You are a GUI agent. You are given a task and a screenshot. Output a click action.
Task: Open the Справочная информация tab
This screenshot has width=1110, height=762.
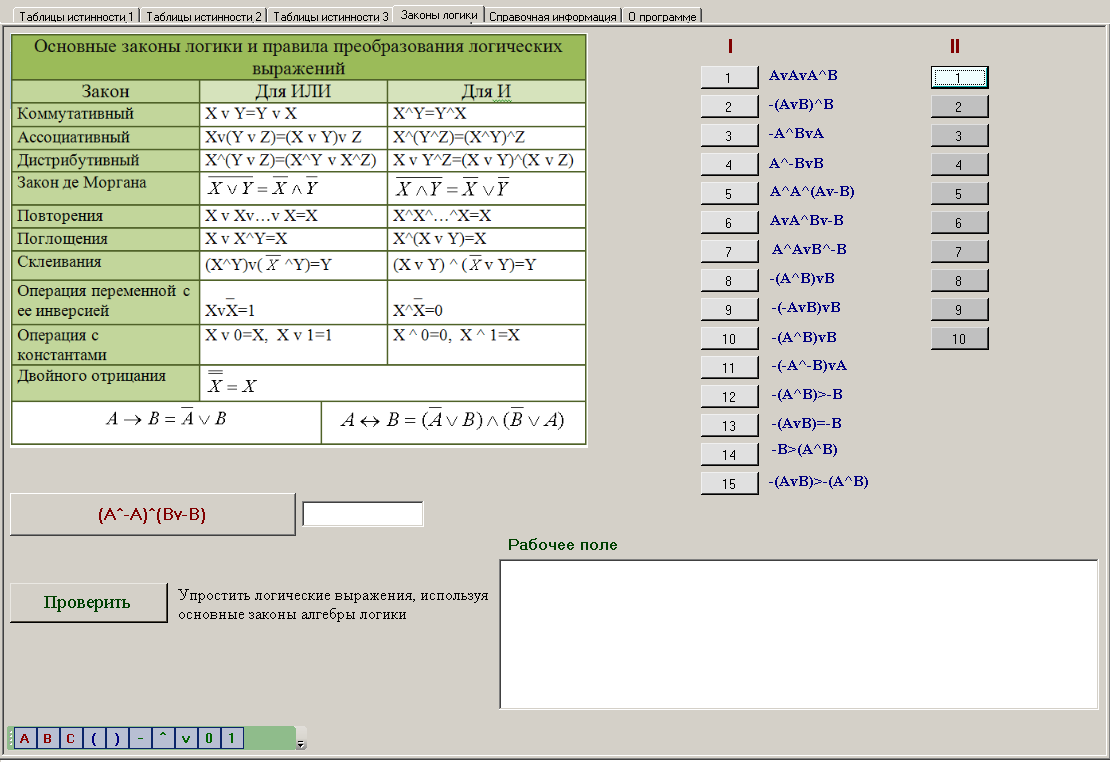(553, 16)
